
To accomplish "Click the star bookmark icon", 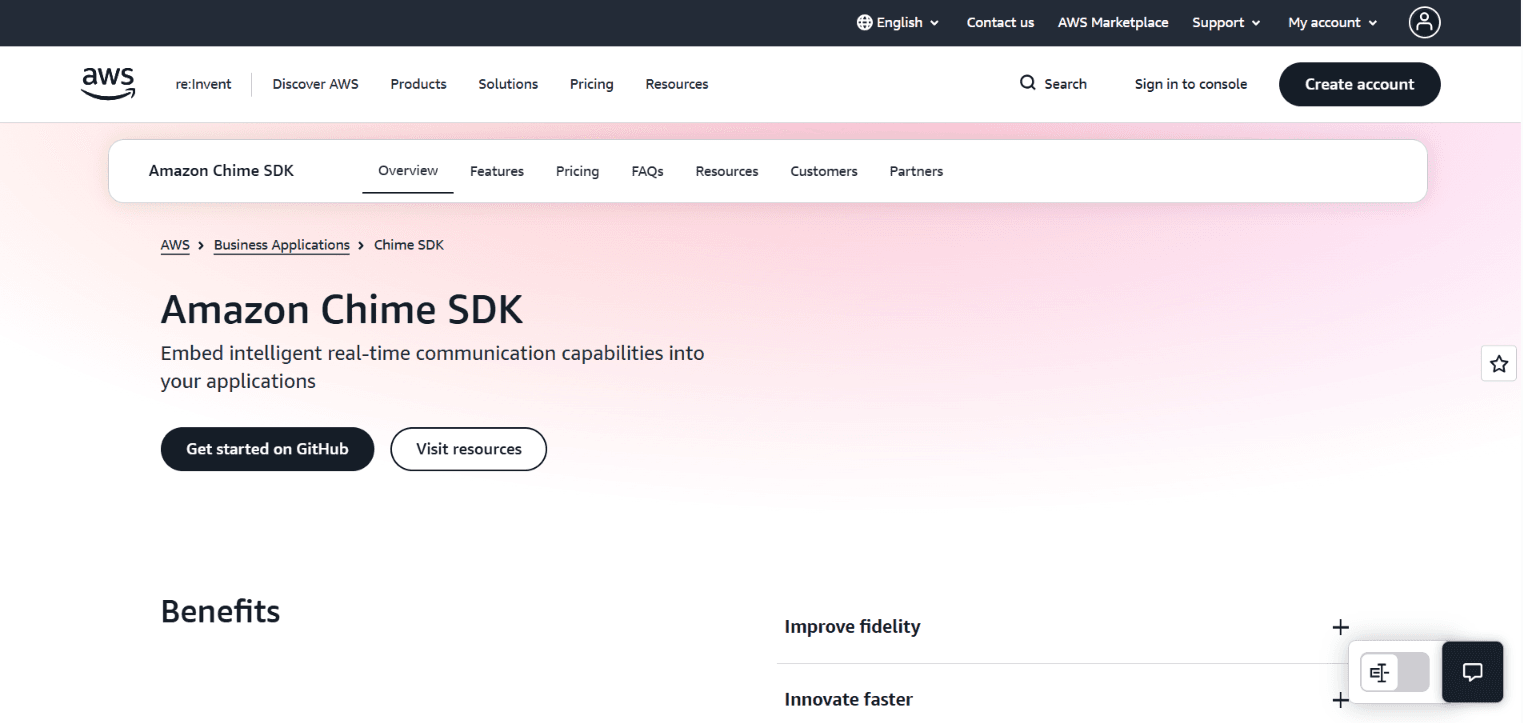I will point(1498,364).
